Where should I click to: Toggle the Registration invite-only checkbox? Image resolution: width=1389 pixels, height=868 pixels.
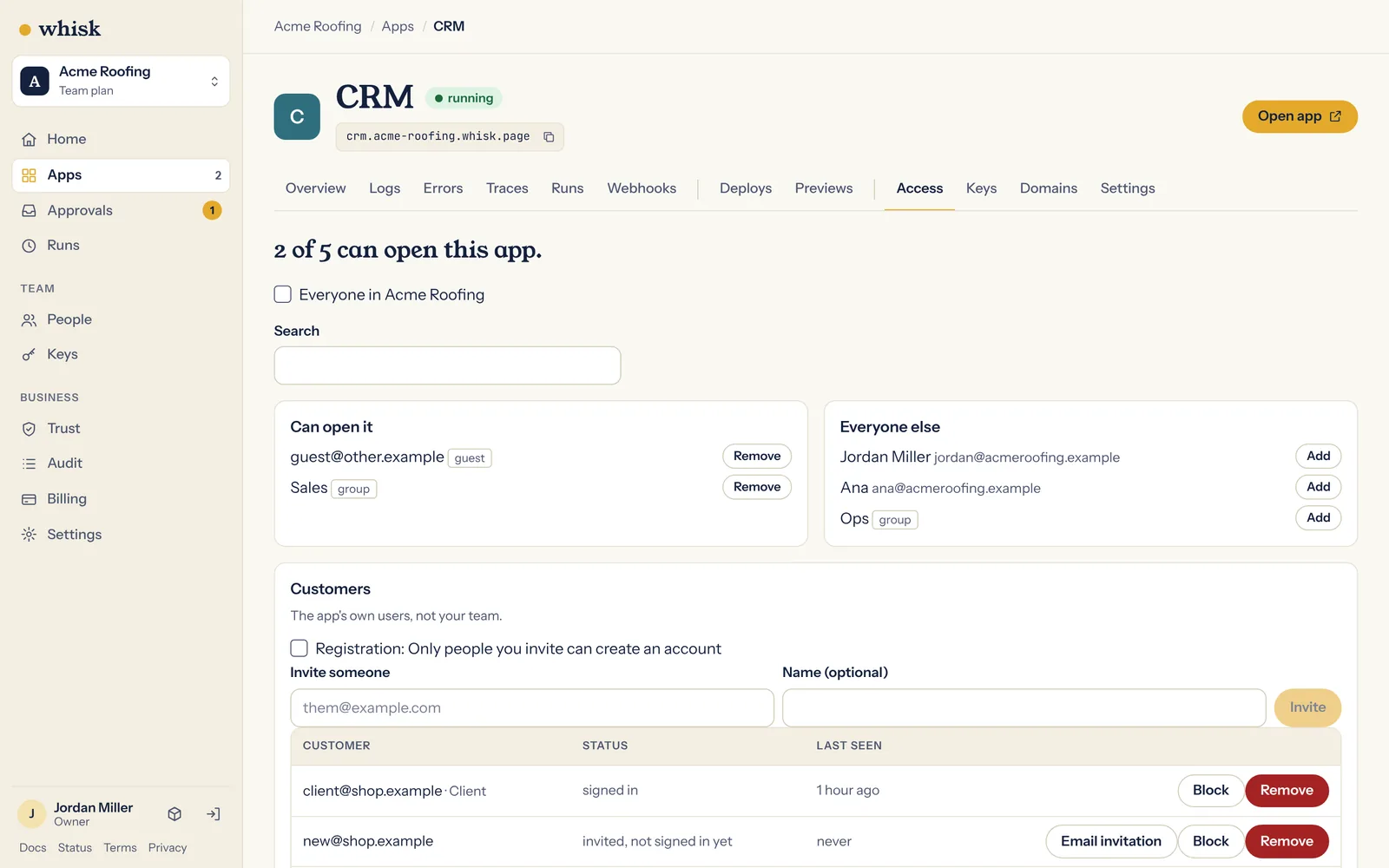click(300, 648)
